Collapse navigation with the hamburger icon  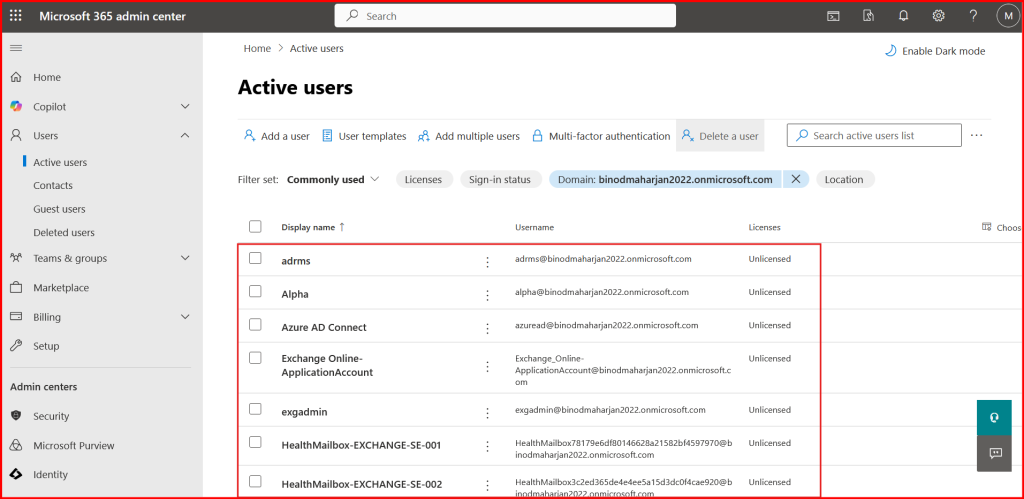tap(16, 48)
